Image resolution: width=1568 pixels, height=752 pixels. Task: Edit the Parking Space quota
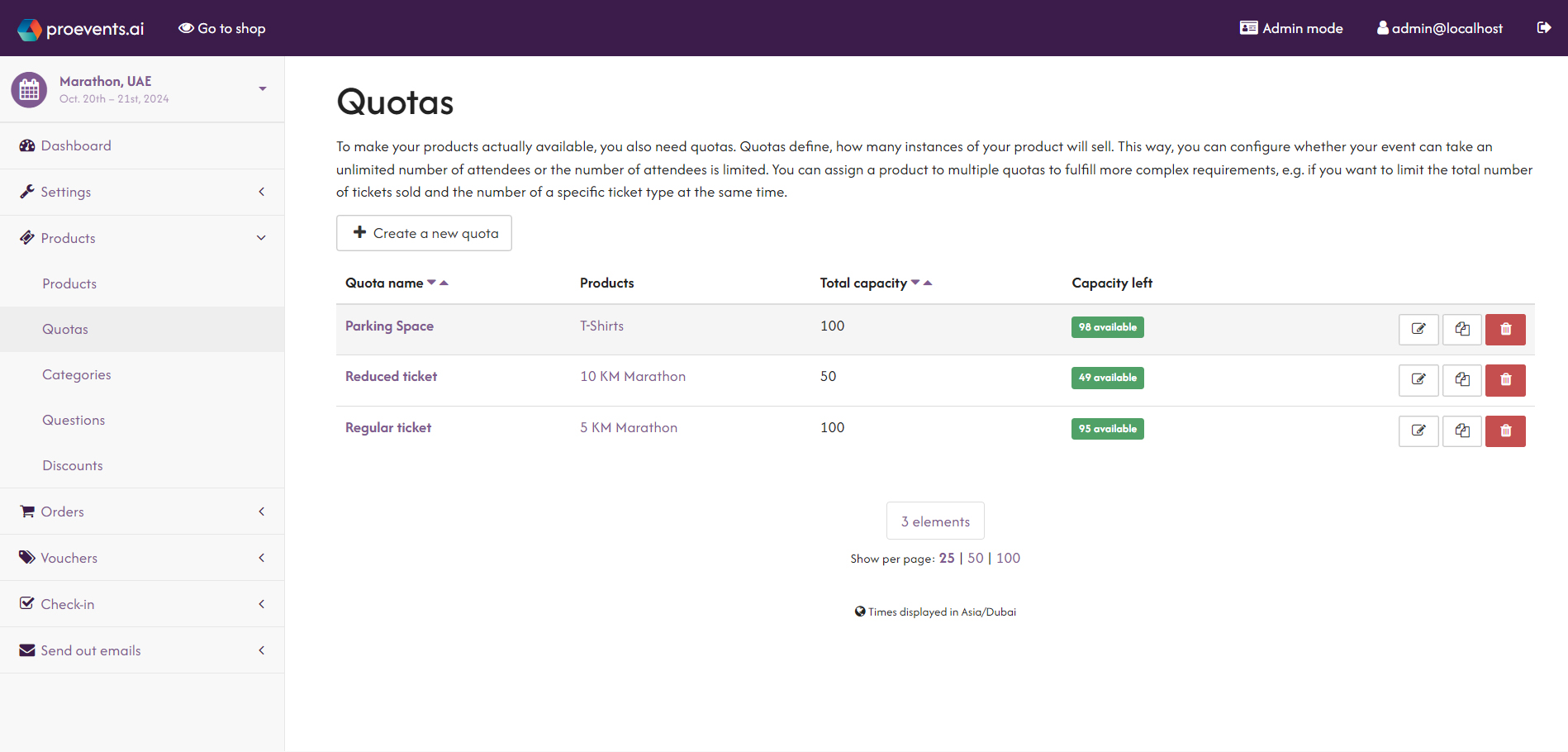point(1418,329)
